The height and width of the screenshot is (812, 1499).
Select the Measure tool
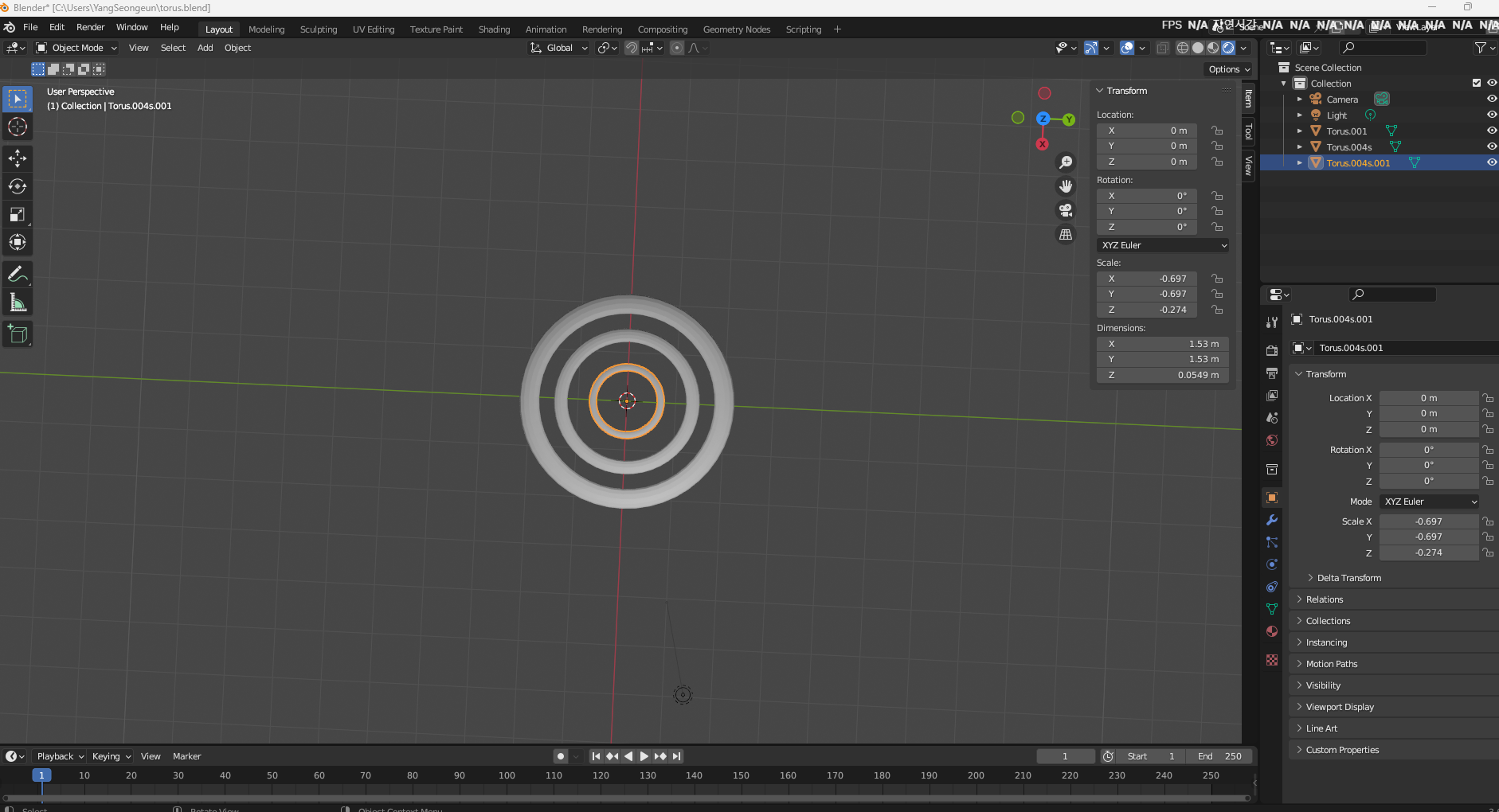[18, 303]
